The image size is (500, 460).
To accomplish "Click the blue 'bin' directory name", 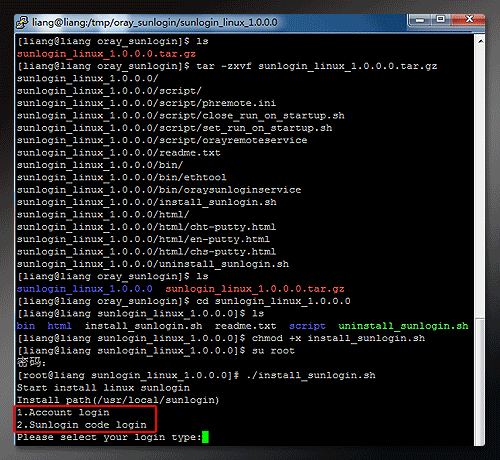I will 26,326.
